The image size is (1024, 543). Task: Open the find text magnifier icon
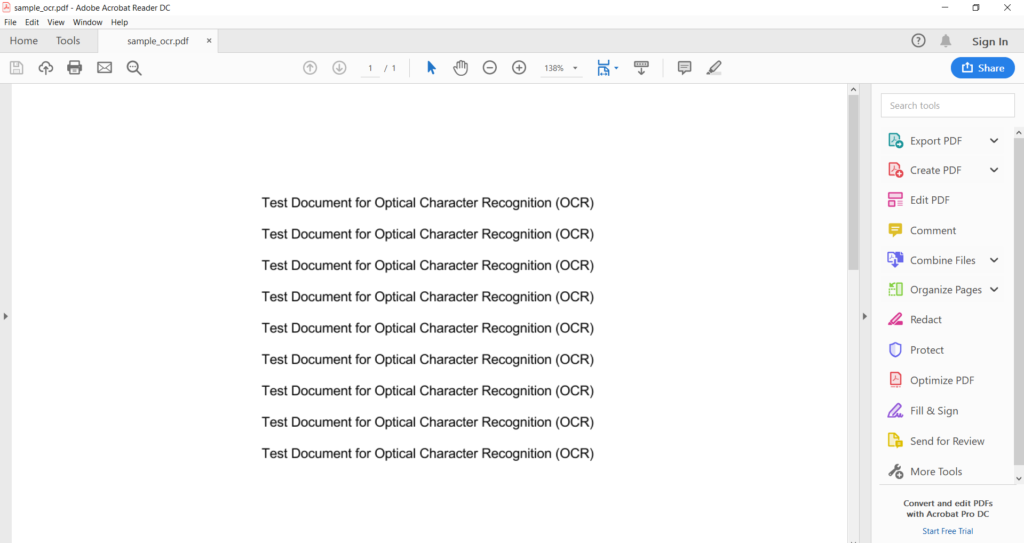[134, 68]
